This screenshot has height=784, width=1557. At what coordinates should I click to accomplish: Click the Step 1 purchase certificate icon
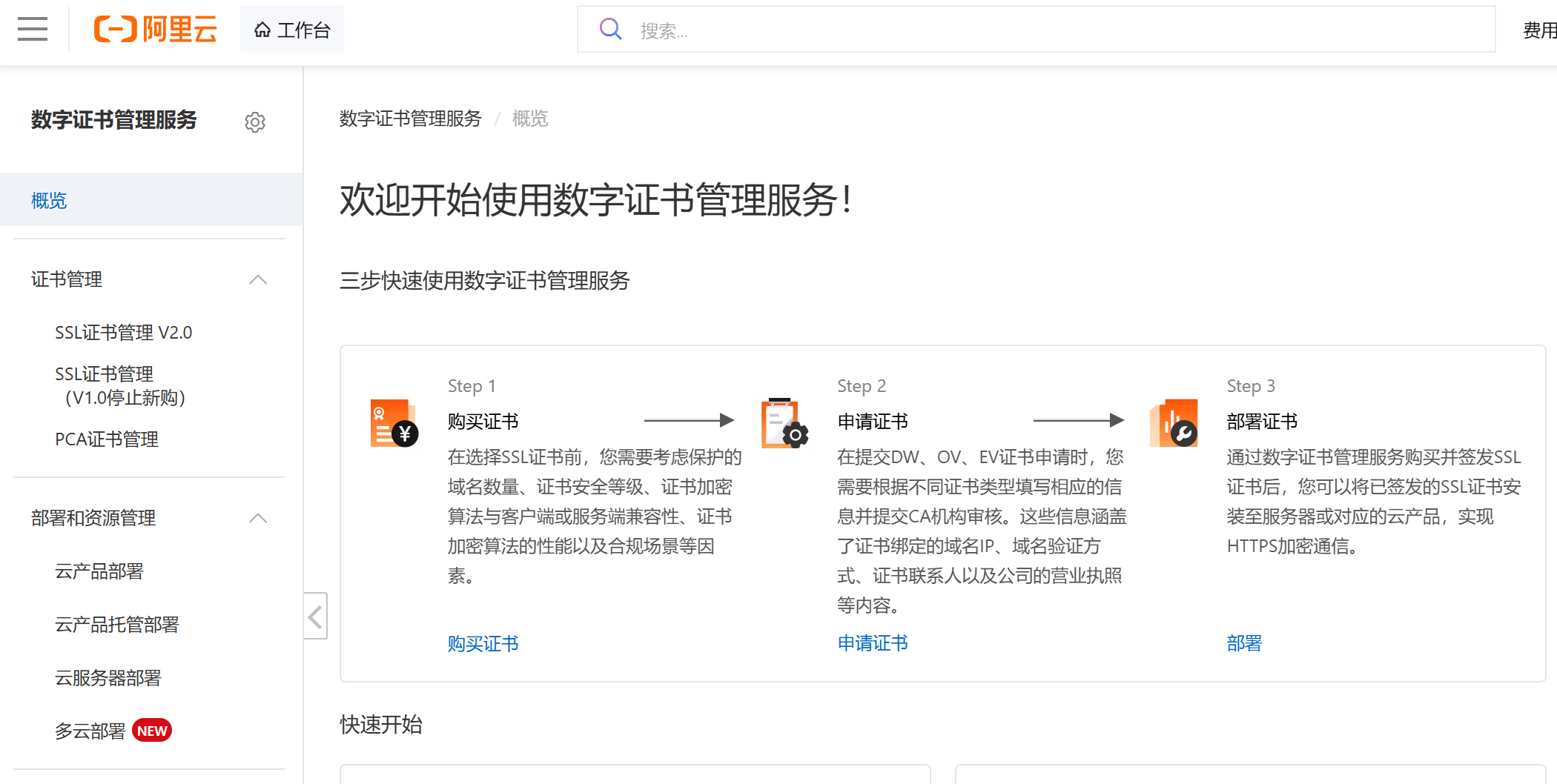pos(394,423)
